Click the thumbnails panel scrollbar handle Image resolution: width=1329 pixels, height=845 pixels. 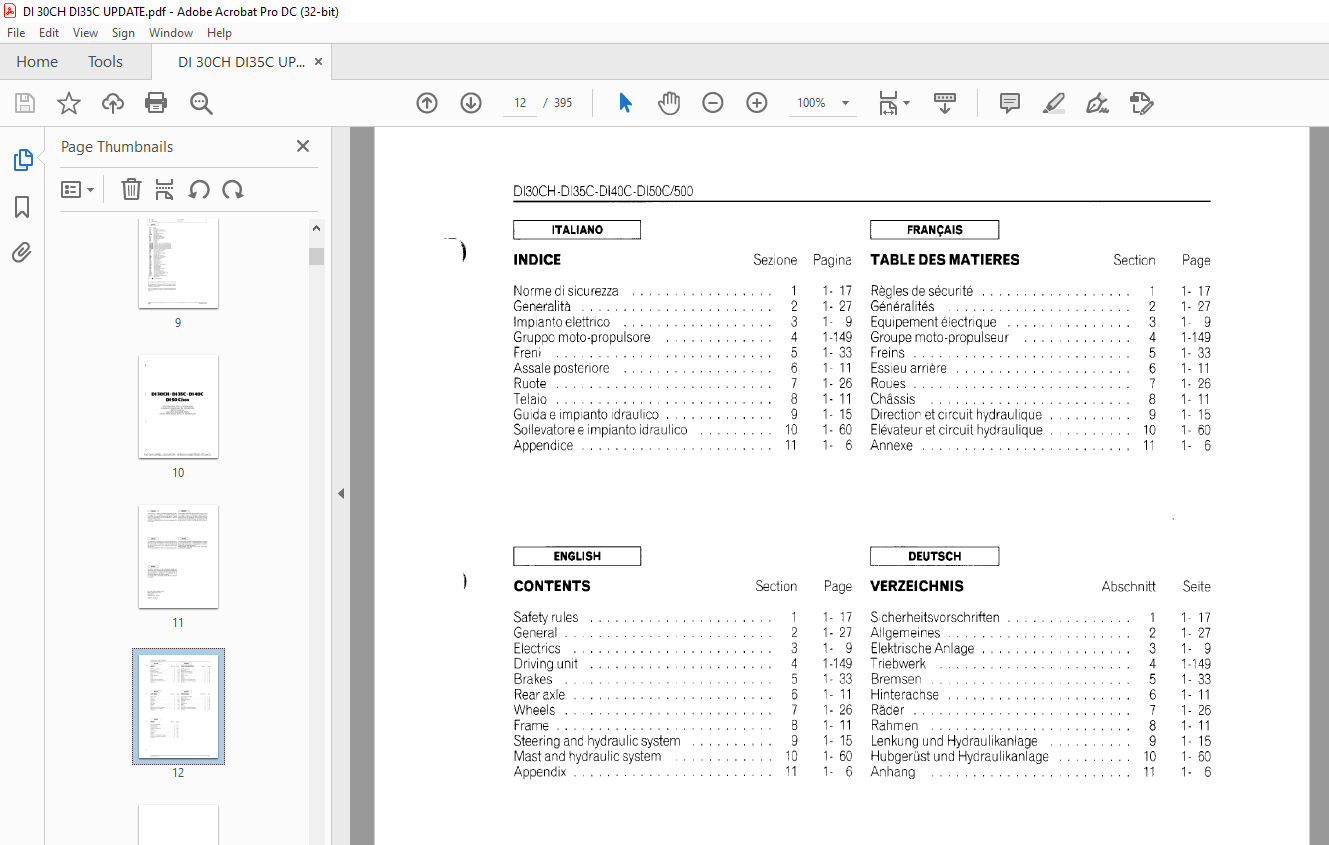(316, 256)
